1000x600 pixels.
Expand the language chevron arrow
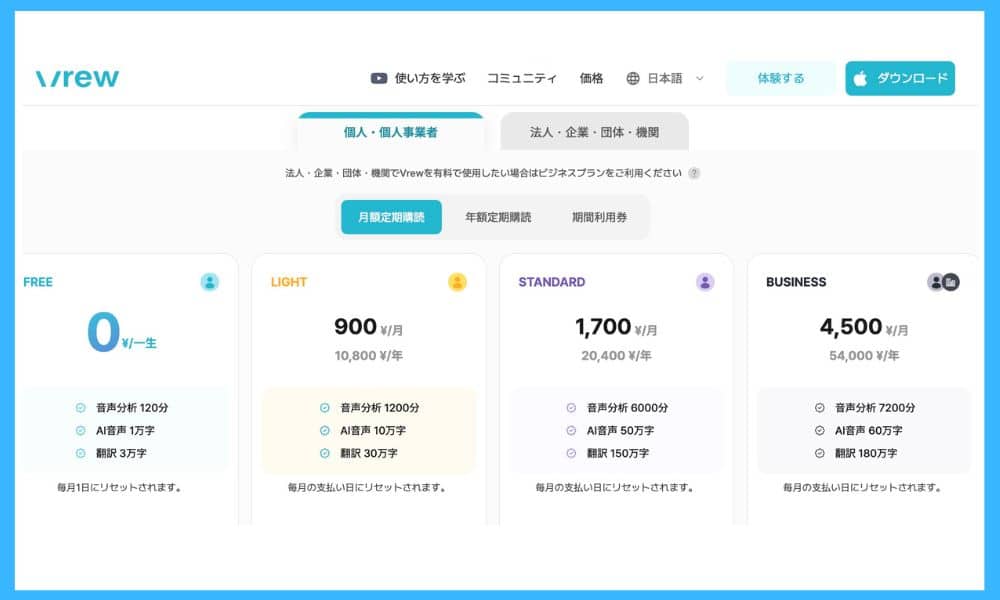coord(700,78)
